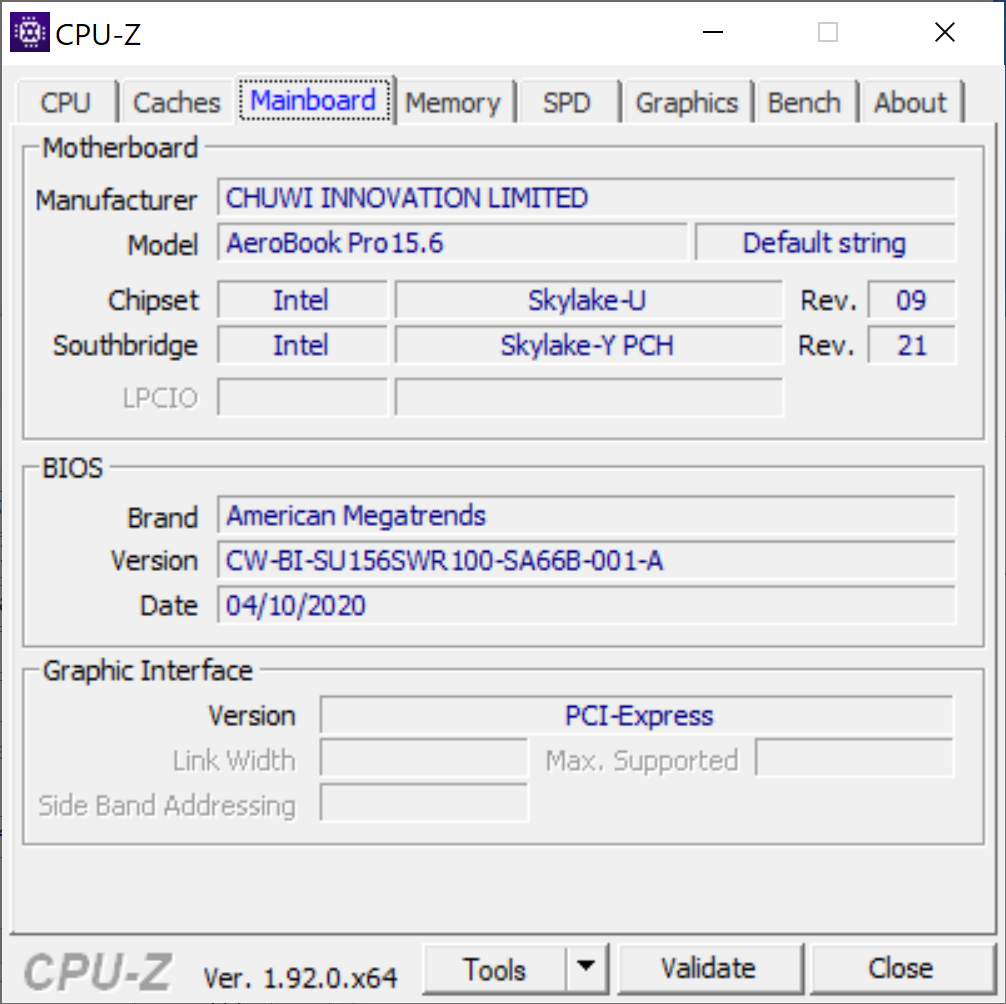This screenshot has height=1004, width=1006.
Task: Click the empty Side Band Addressing field
Action: 424,803
